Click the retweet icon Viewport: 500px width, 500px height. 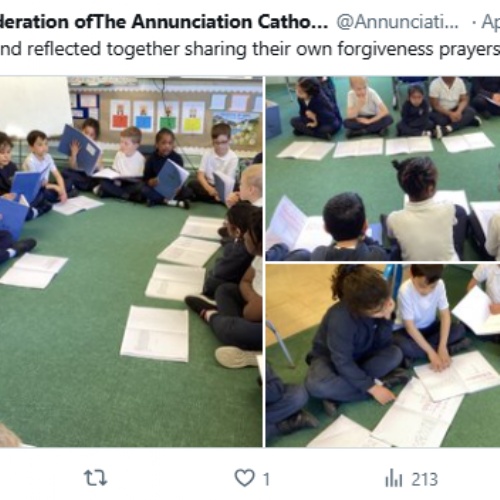tap(95, 478)
